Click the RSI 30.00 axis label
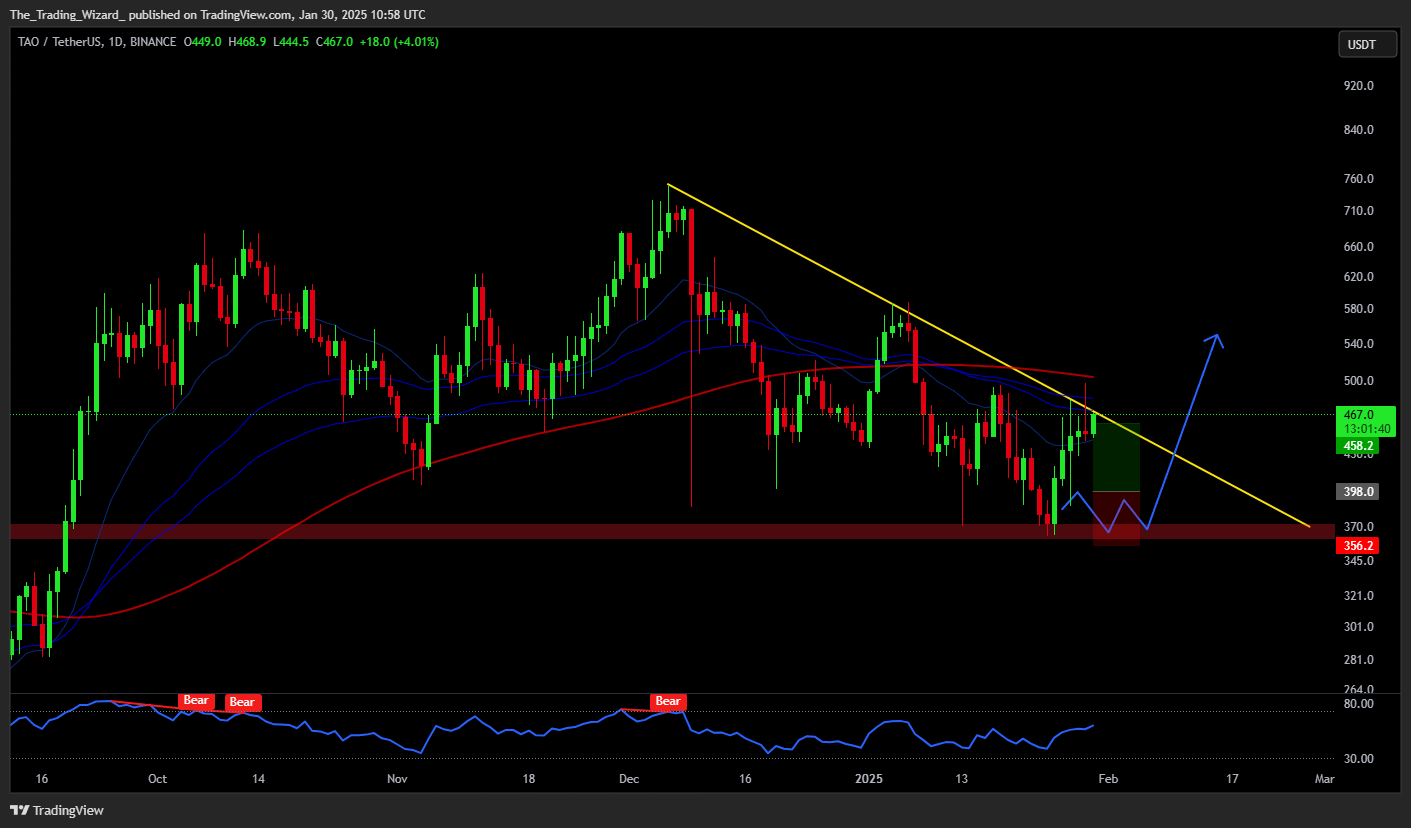The height and width of the screenshot is (828, 1411). click(x=1358, y=759)
